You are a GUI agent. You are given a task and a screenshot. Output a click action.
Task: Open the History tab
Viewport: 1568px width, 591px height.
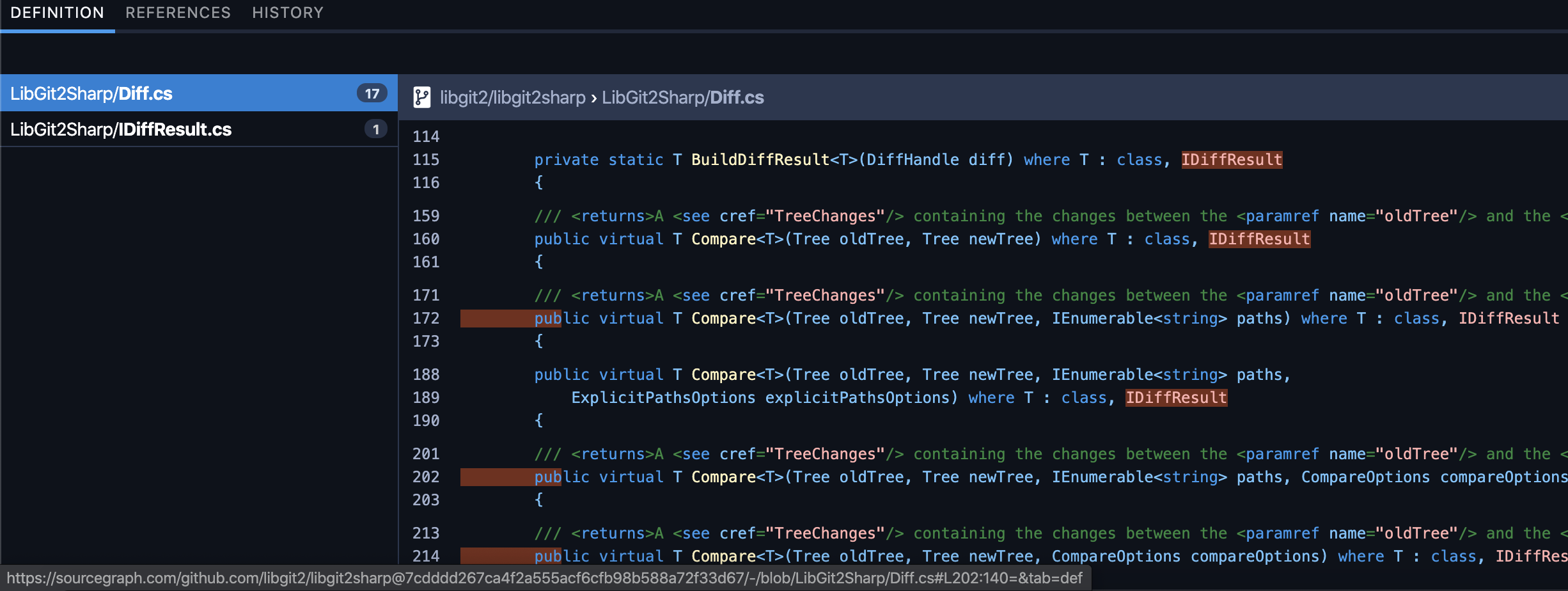coord(288,13)
